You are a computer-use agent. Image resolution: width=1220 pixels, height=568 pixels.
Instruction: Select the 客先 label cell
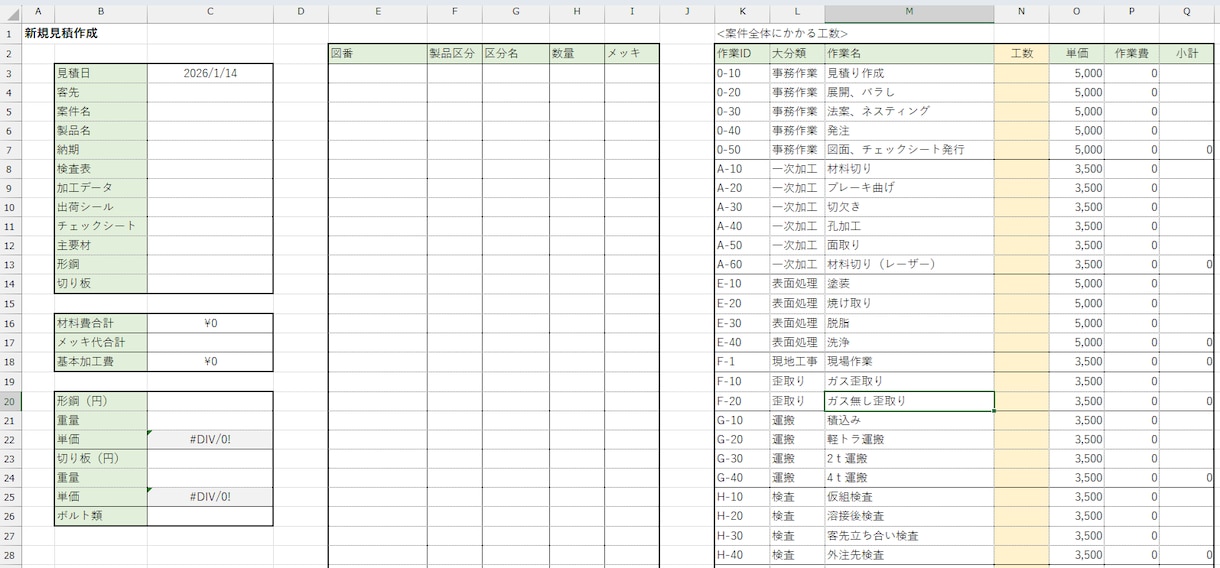click(101, 92)
